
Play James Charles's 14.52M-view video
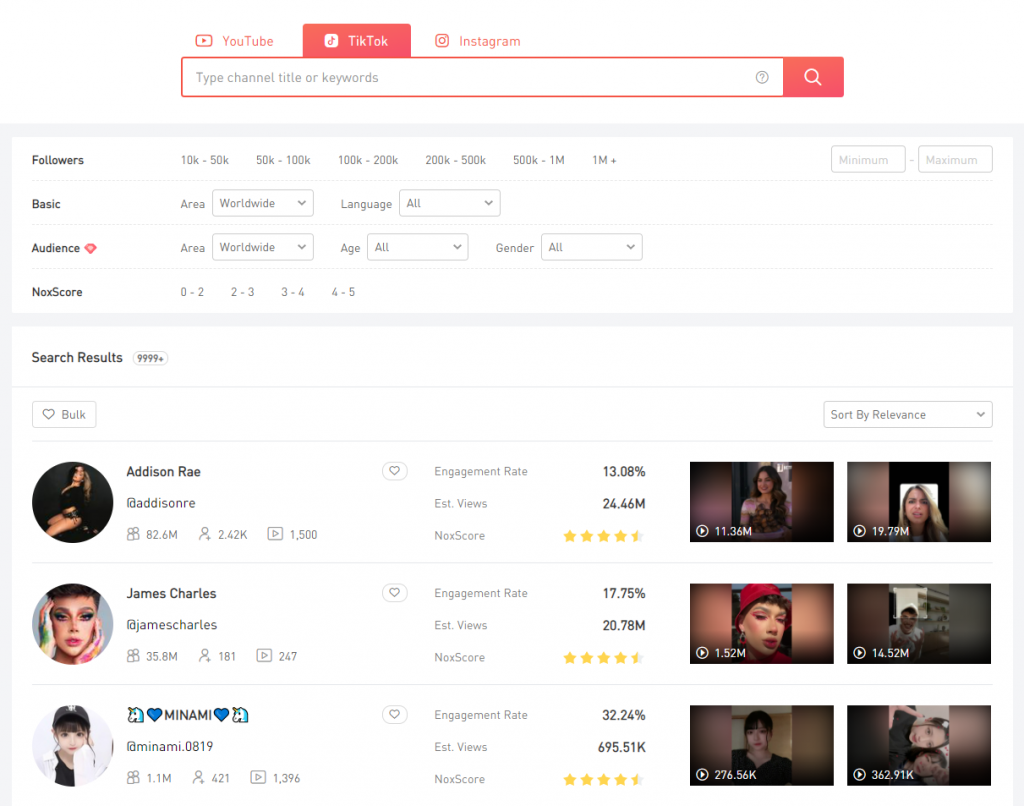pyautogui.click(x=919, y=624)
